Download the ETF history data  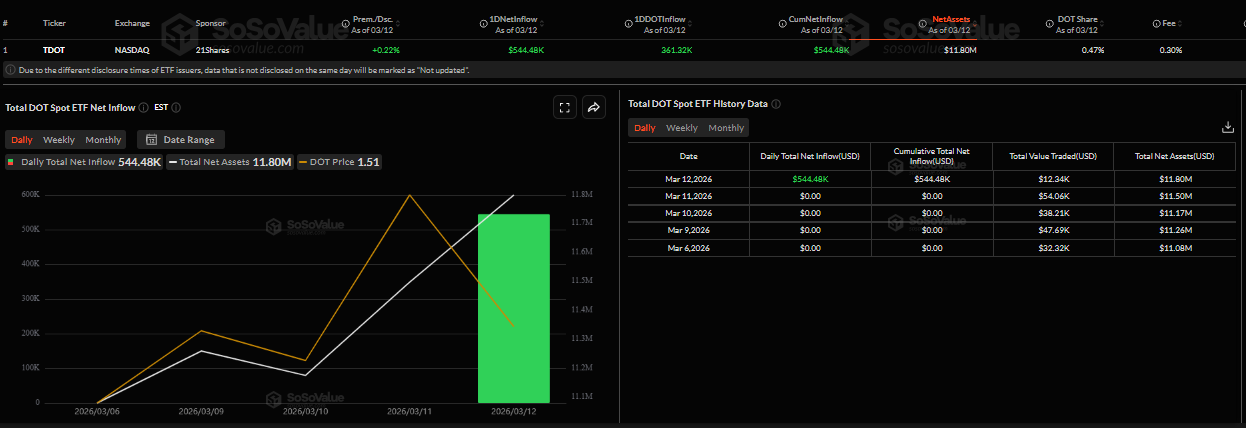click(1228, 127)
